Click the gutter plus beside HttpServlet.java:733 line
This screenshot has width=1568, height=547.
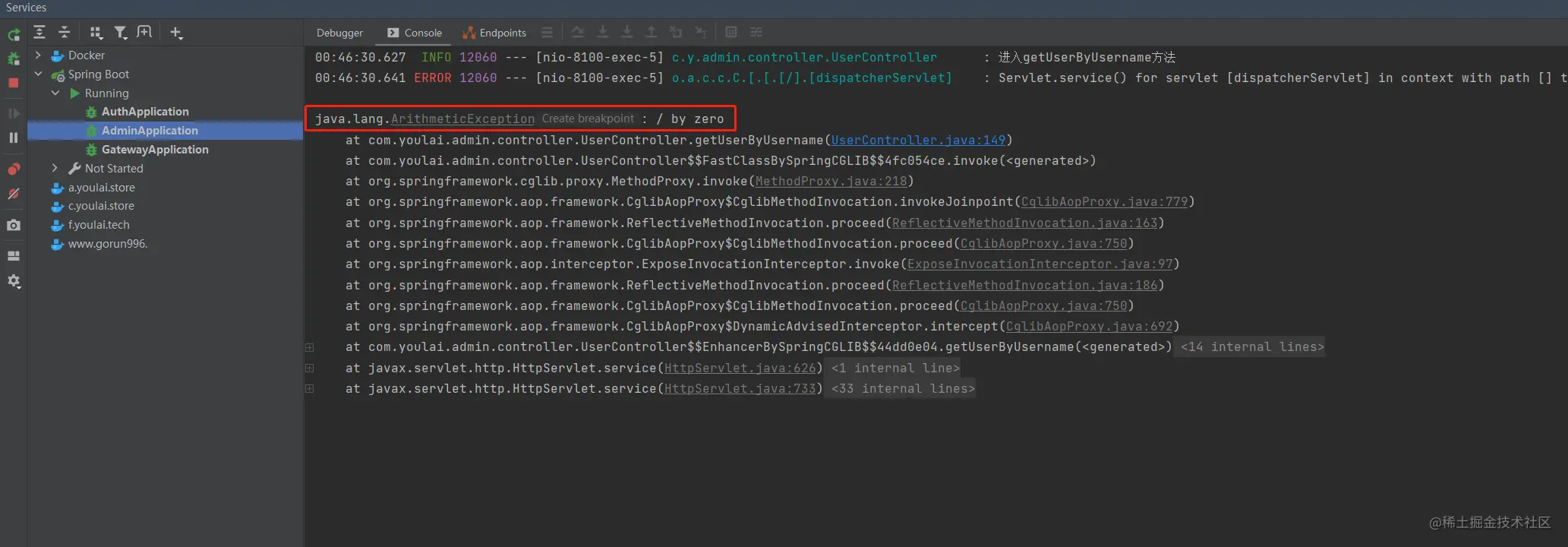pos(310,389)
